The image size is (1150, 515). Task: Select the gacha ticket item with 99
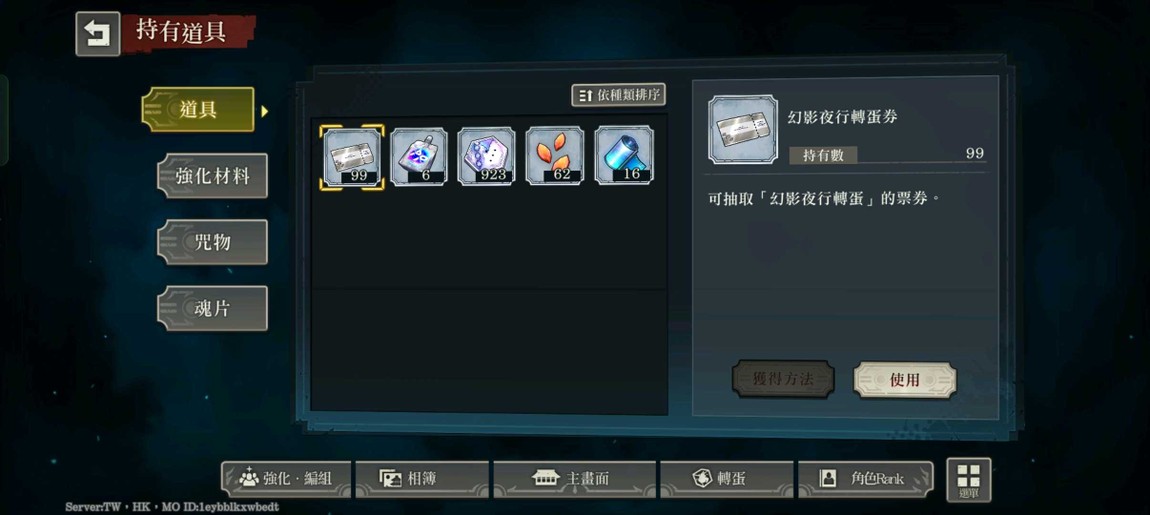click(x=352, y=157)
